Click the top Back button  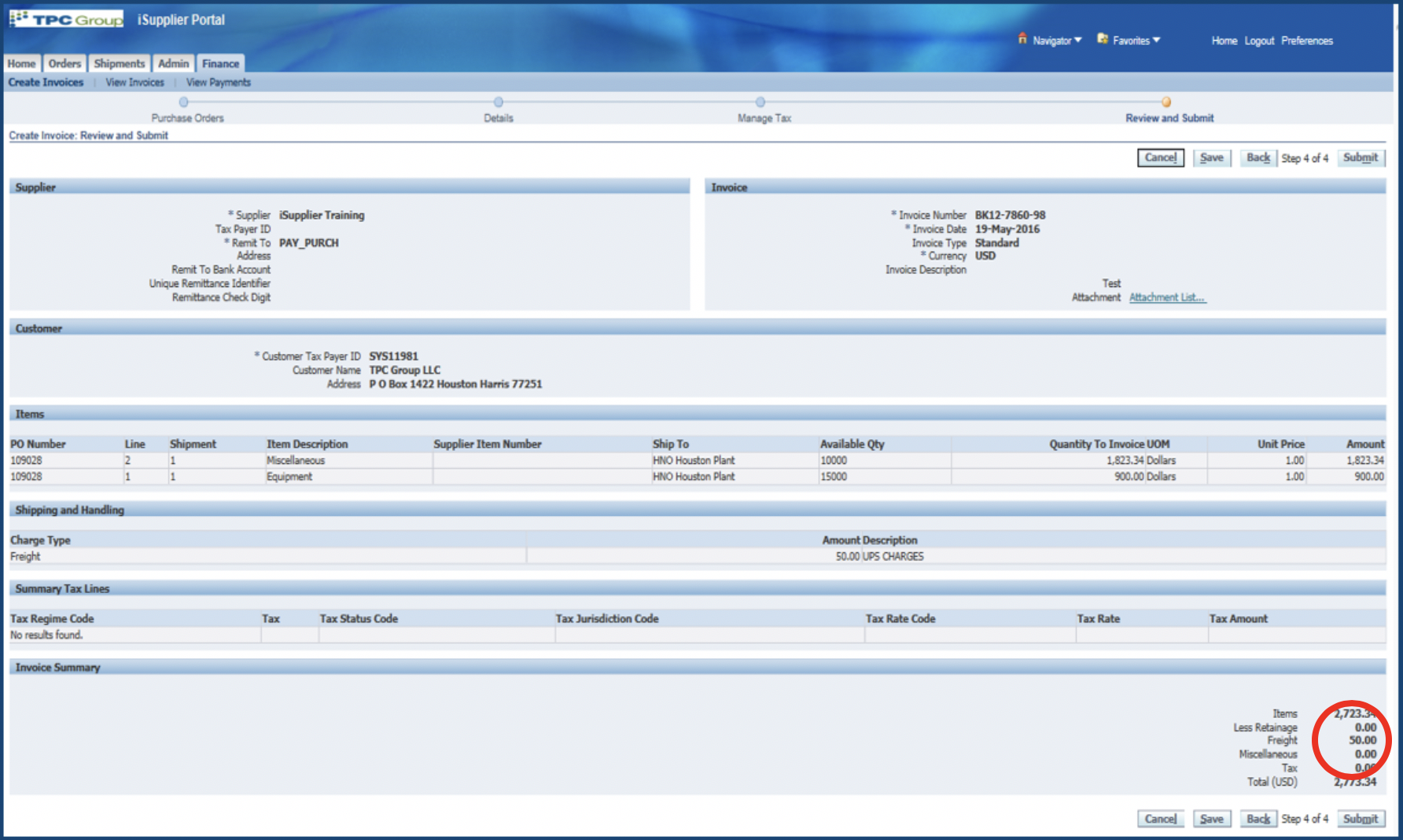1258,158
